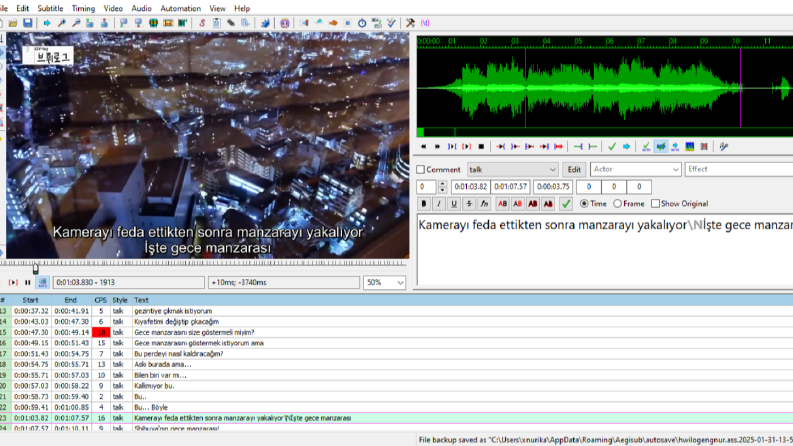Viewport: 793px width, 446px height.
Task: Stop audio playback with the stop square
Action: click(481, 147)
